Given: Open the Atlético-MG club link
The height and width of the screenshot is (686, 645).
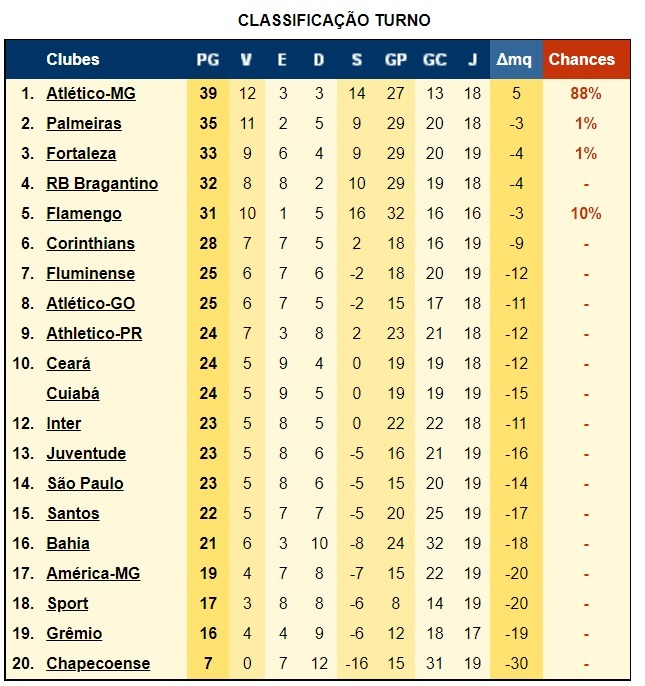Looking at the screenshot, I should coord(91,93).
